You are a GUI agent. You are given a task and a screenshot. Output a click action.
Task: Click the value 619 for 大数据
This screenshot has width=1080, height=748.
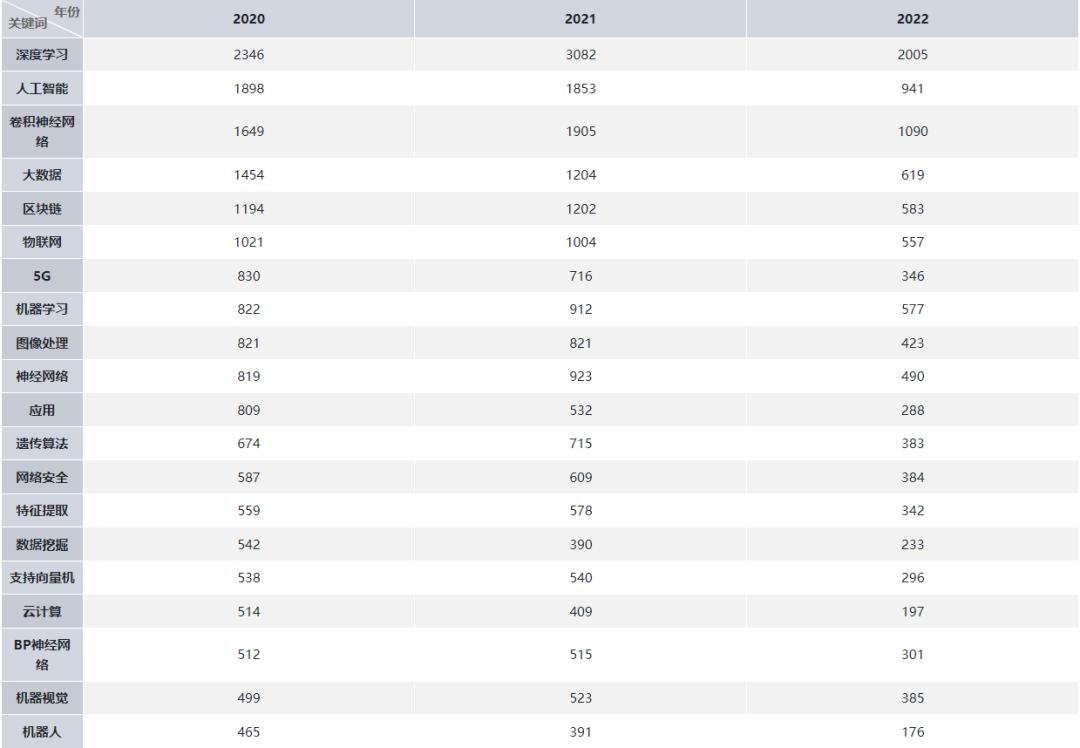tap(913, 175)
